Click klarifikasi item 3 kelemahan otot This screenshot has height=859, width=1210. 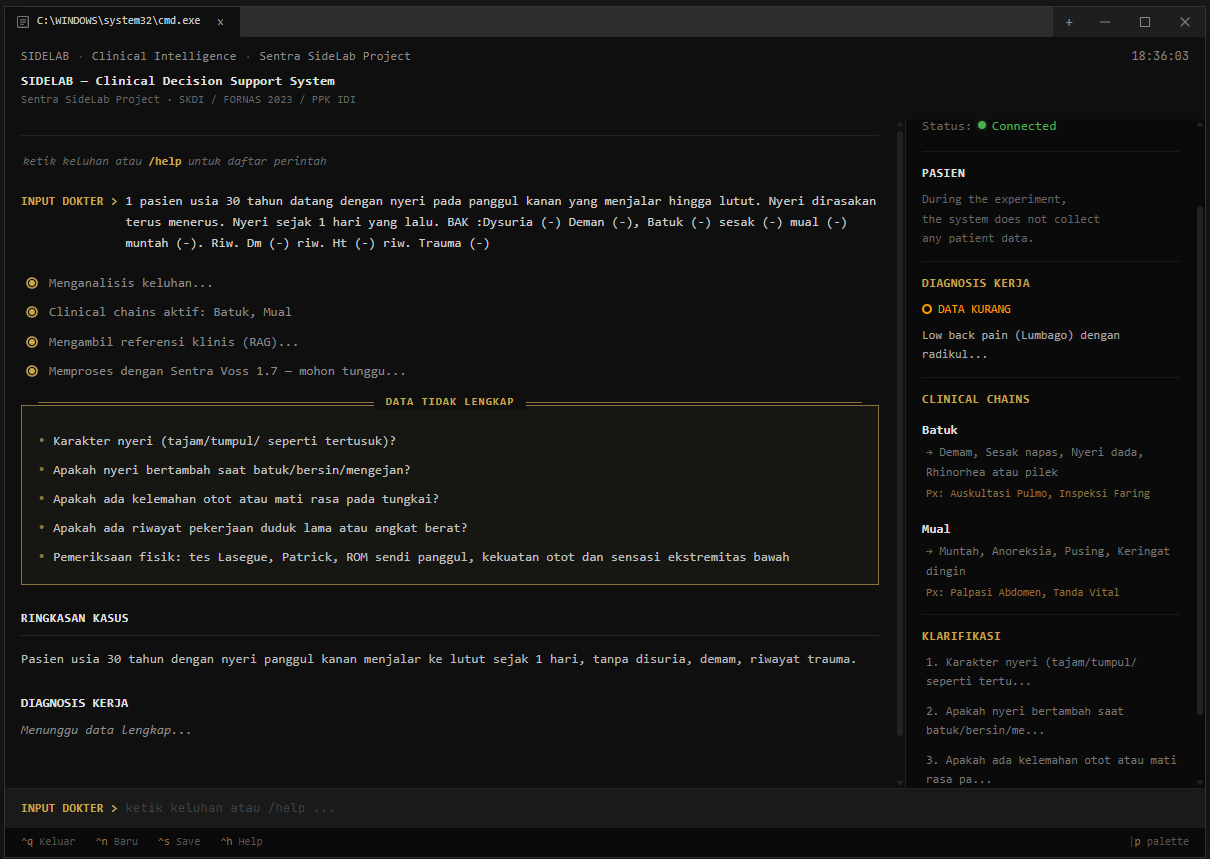(1051, 770)
